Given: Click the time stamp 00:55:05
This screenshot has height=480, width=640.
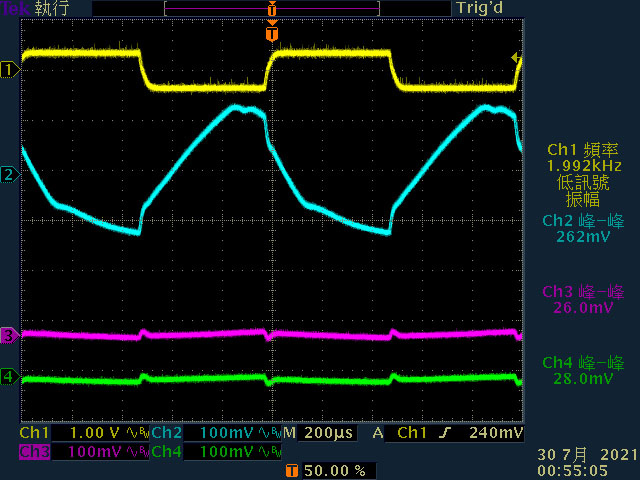Looking at the screenshot, I should [573, 471].
